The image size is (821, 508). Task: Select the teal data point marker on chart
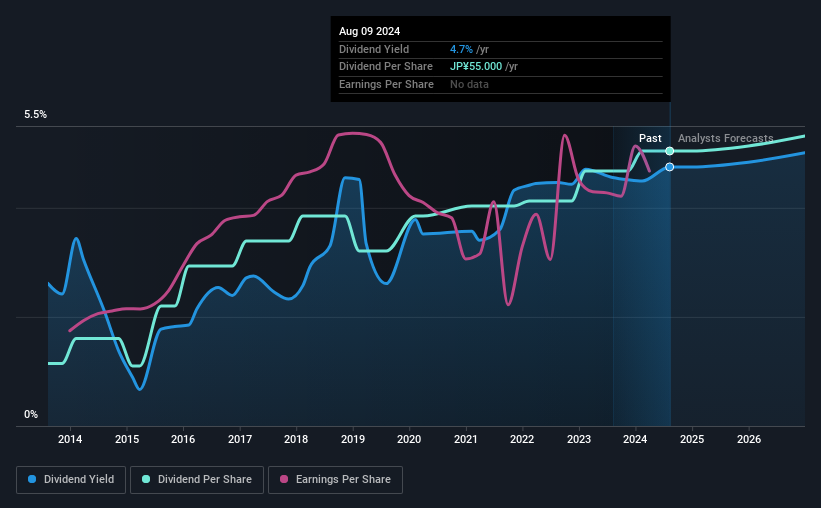[670, 151]
